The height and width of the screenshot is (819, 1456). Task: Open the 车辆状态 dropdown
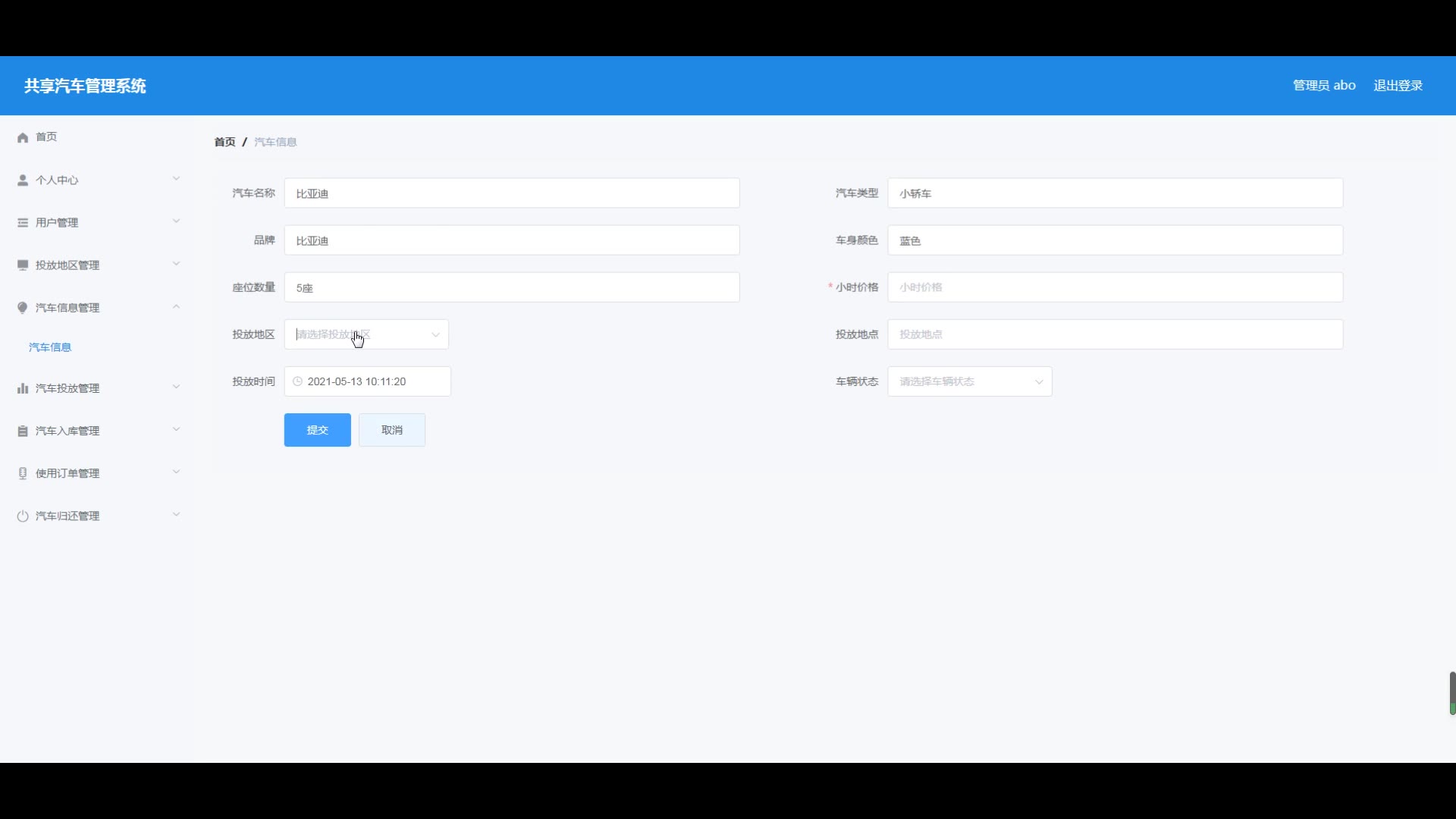[969, 381]
